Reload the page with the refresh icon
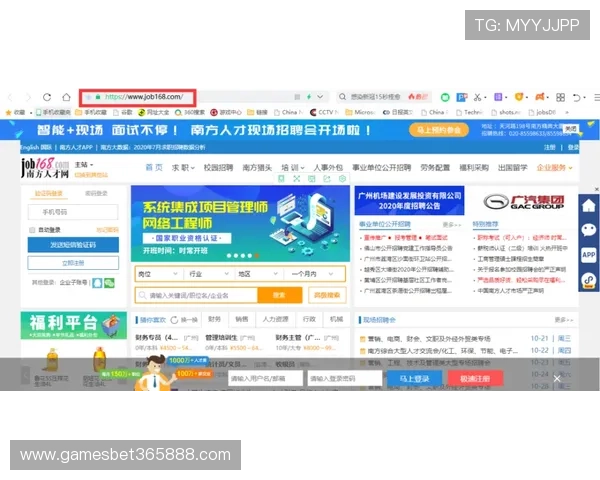This screenshot has width=600, height=480. [x=47, y=97]
